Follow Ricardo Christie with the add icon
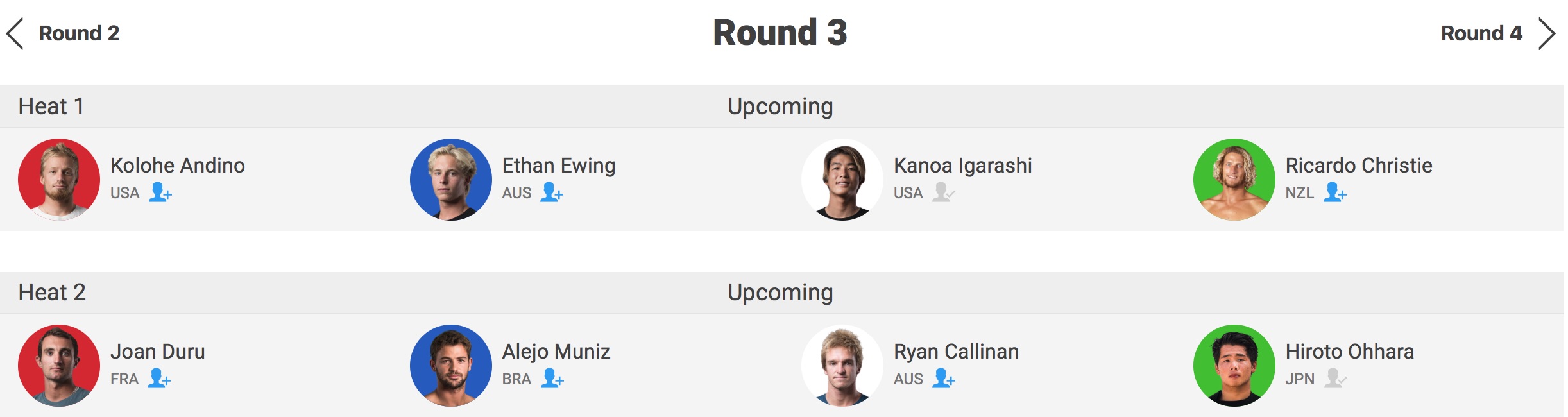 tap(1334, 192)
